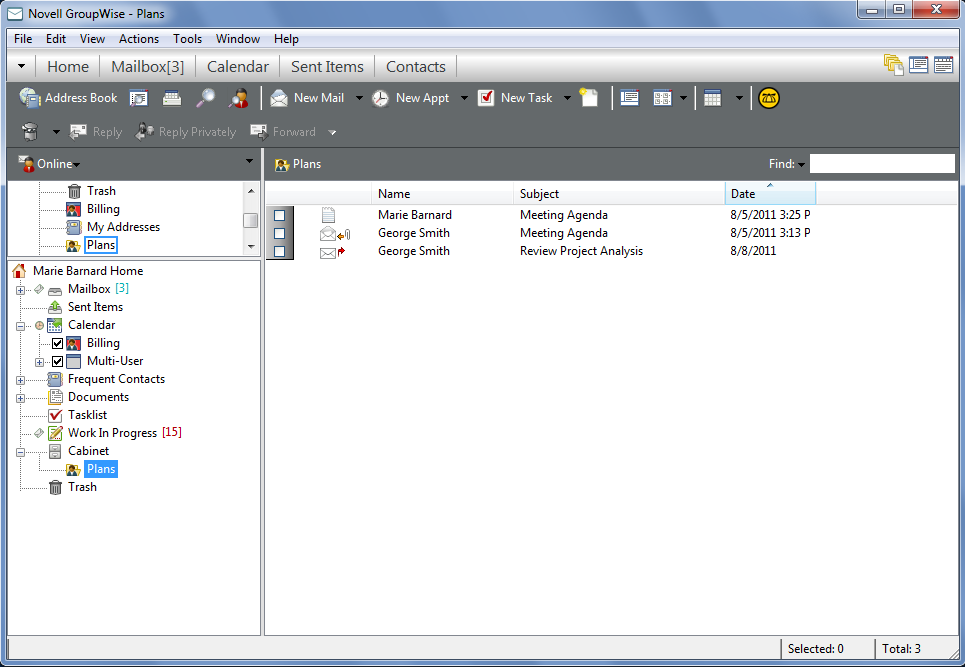This screenshot has height=667, width=965.
Task: Click the House icon for Marie Barnard Home
Action: click(x=19, y=271)
